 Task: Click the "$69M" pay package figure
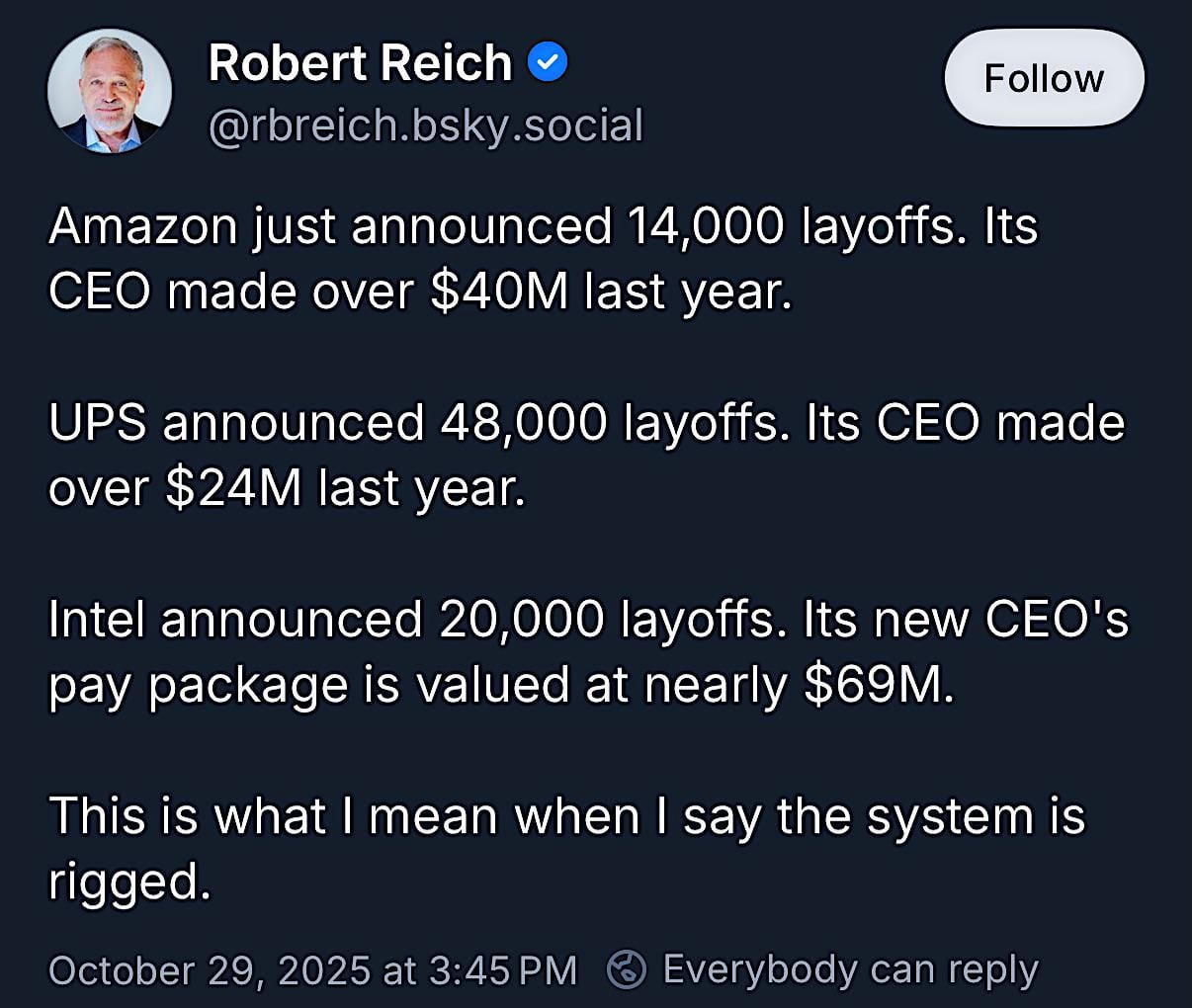coord(877,685)
